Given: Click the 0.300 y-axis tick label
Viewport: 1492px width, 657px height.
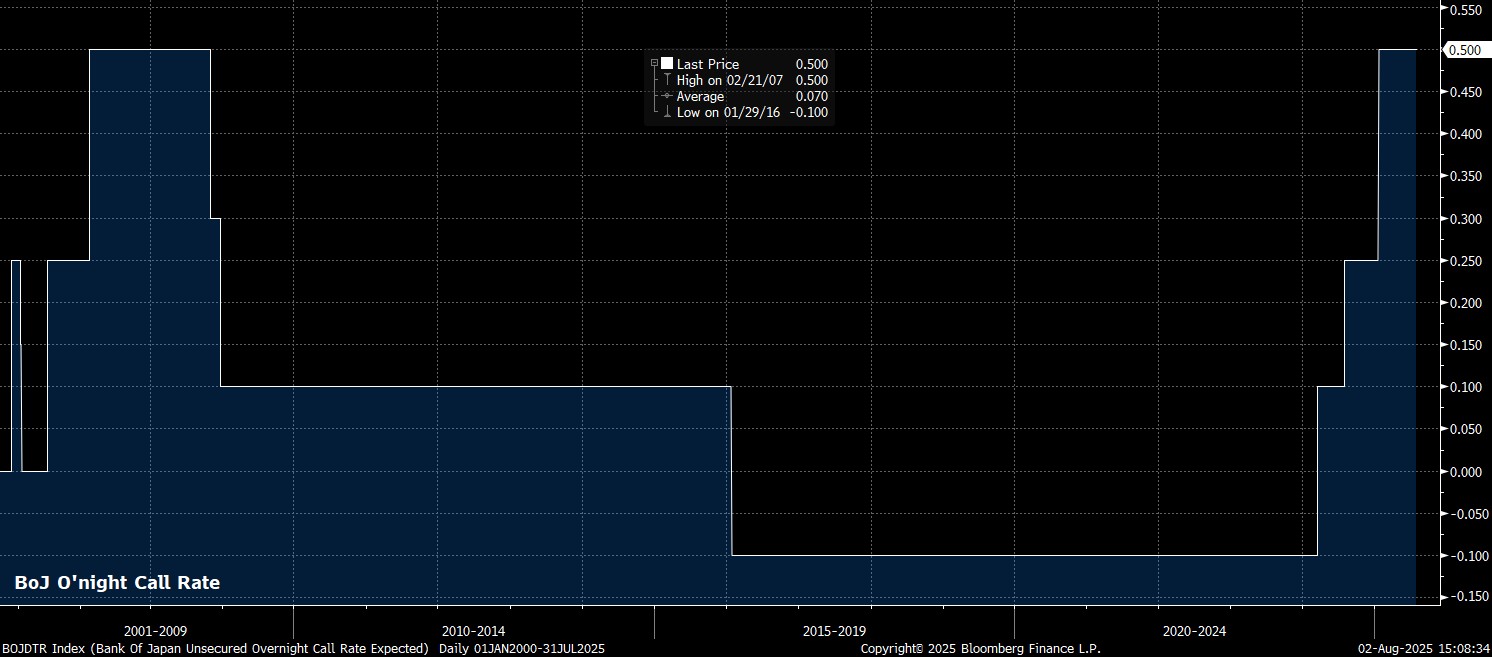Looking at the screenshot, I should click(x=1468, y=219).
